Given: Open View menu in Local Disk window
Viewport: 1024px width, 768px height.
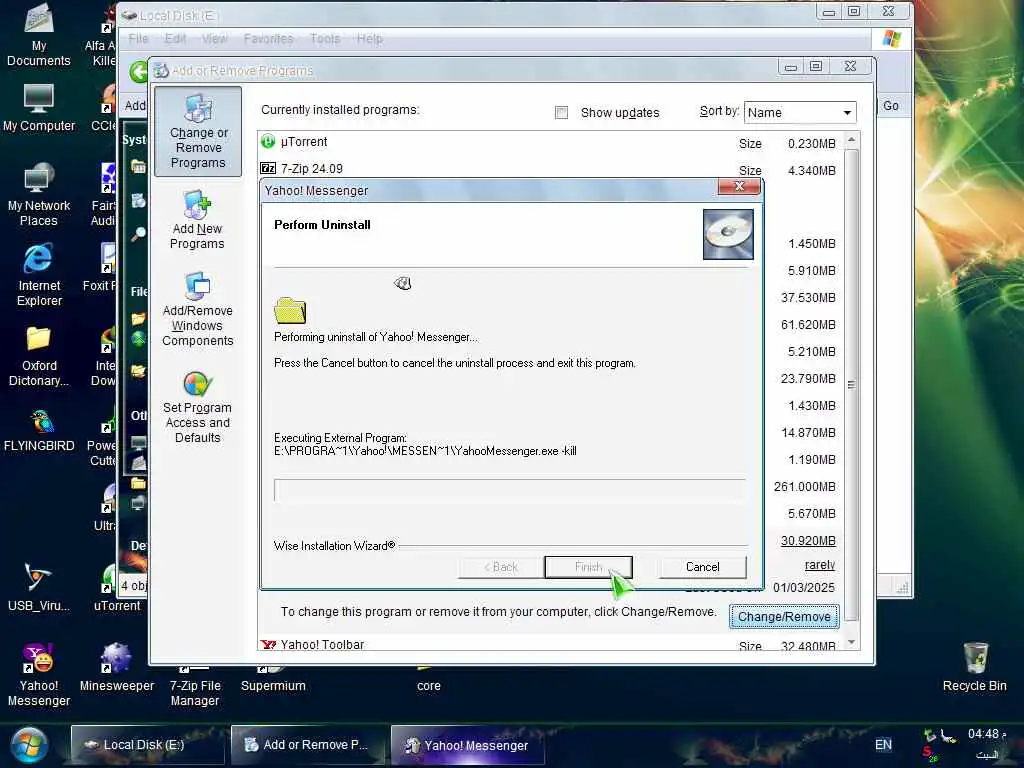Looking at the screenshot, I should point(214,39).
